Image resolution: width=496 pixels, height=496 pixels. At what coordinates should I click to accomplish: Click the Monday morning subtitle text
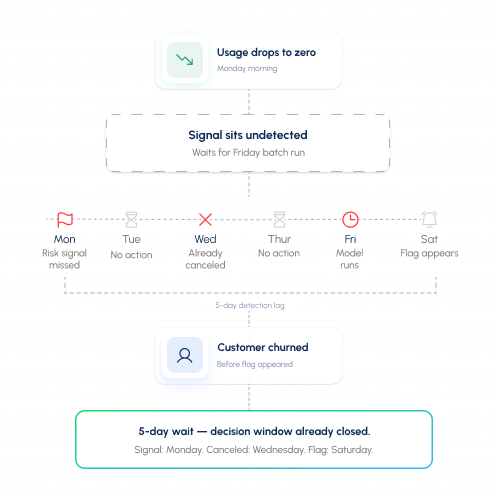(x=247, y=68)
